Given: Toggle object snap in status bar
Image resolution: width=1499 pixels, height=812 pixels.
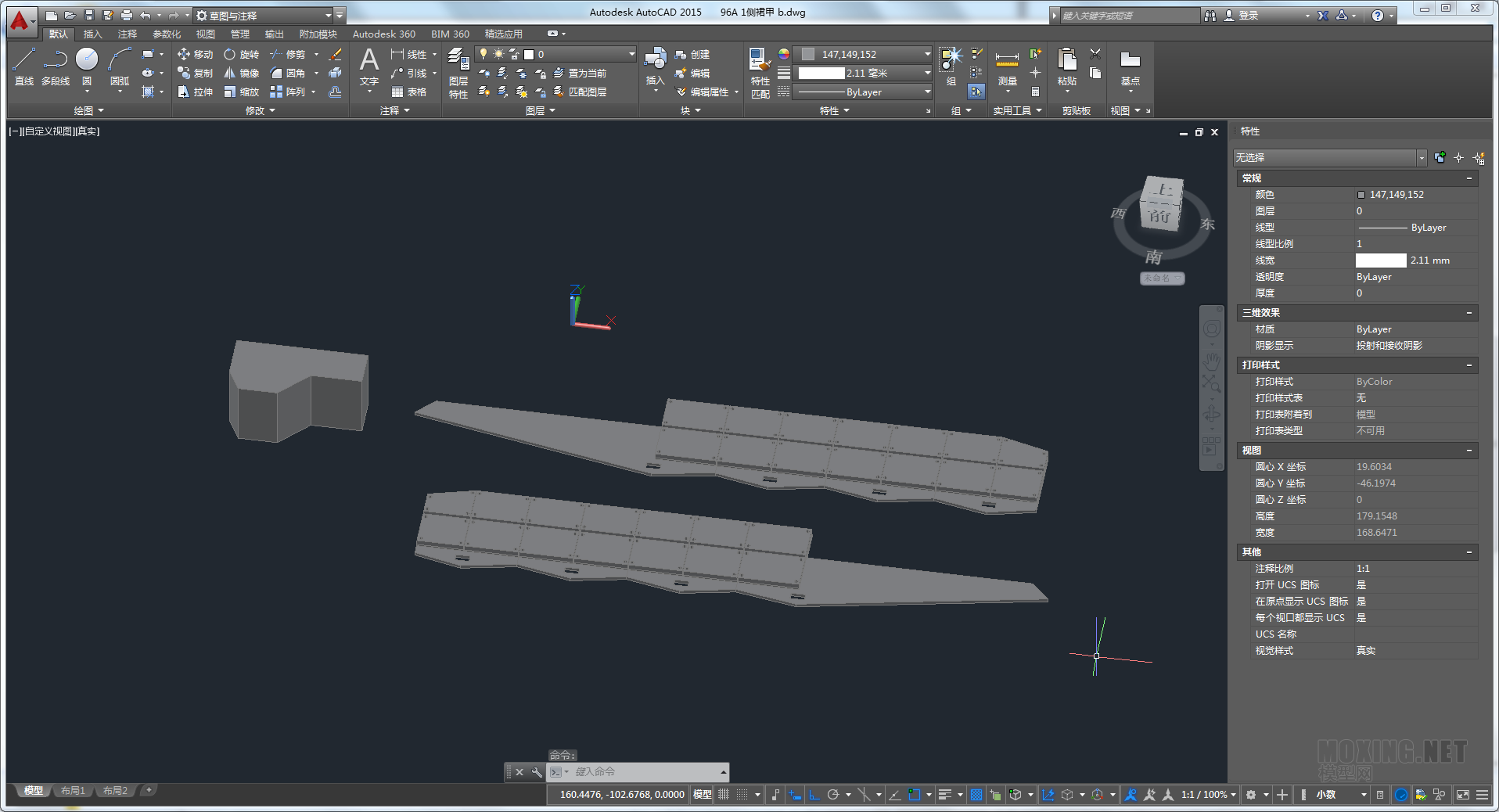Looking at the screenshot, I should (x=914, y=795).
